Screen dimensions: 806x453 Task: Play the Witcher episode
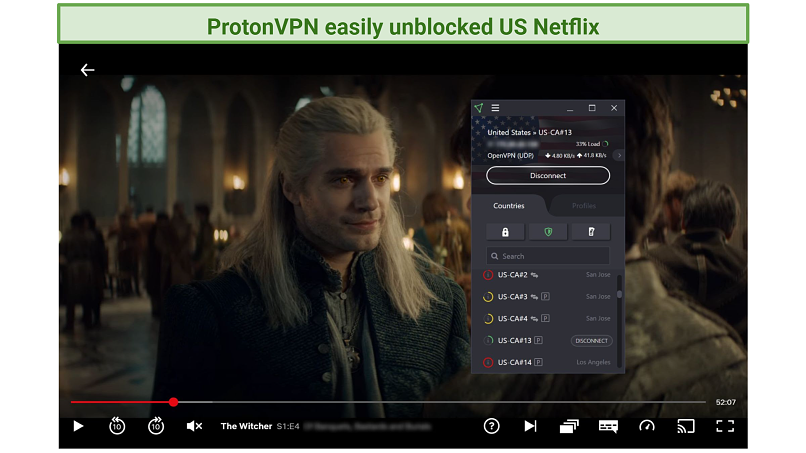tap(78, 426)
